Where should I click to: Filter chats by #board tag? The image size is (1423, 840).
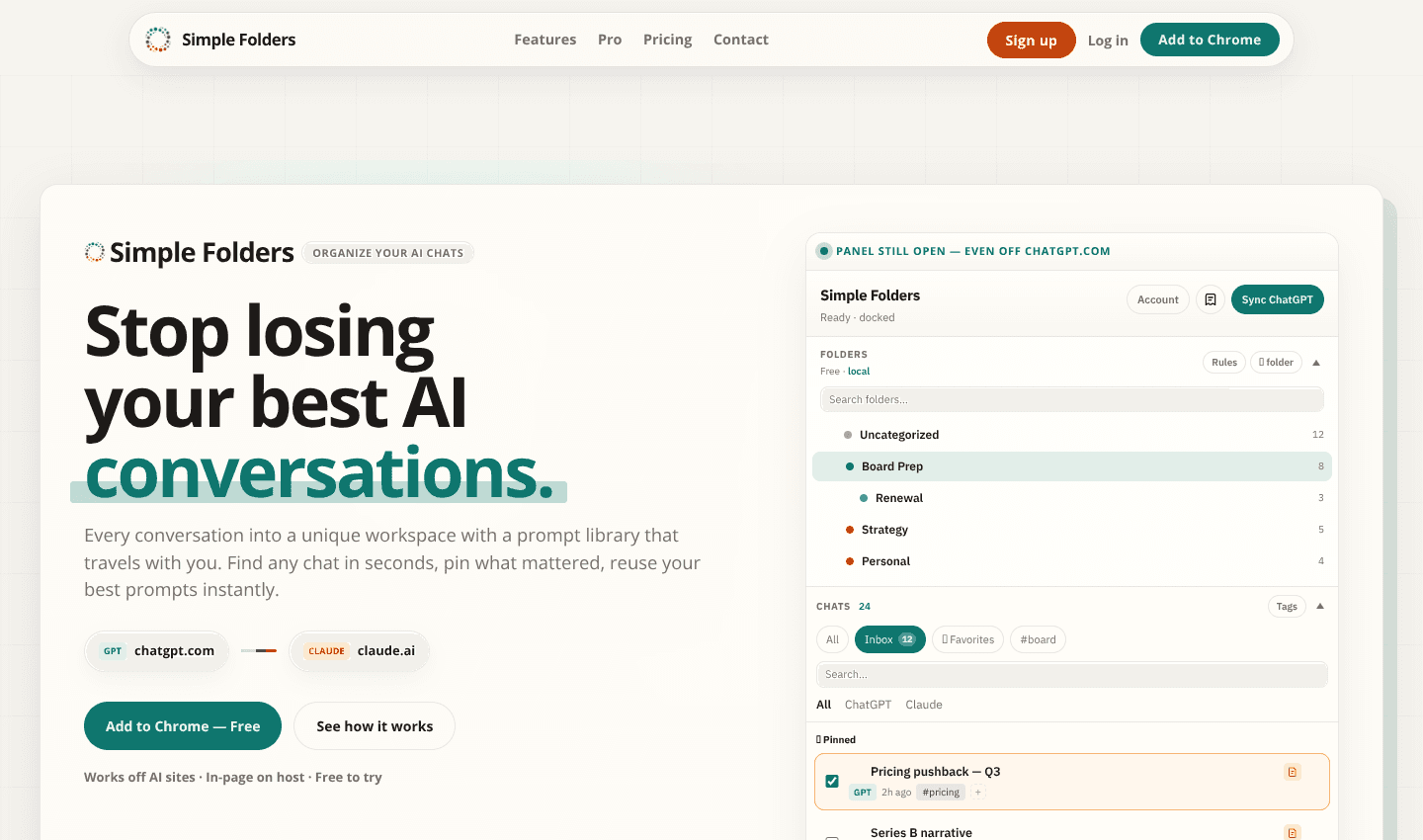1038,639
